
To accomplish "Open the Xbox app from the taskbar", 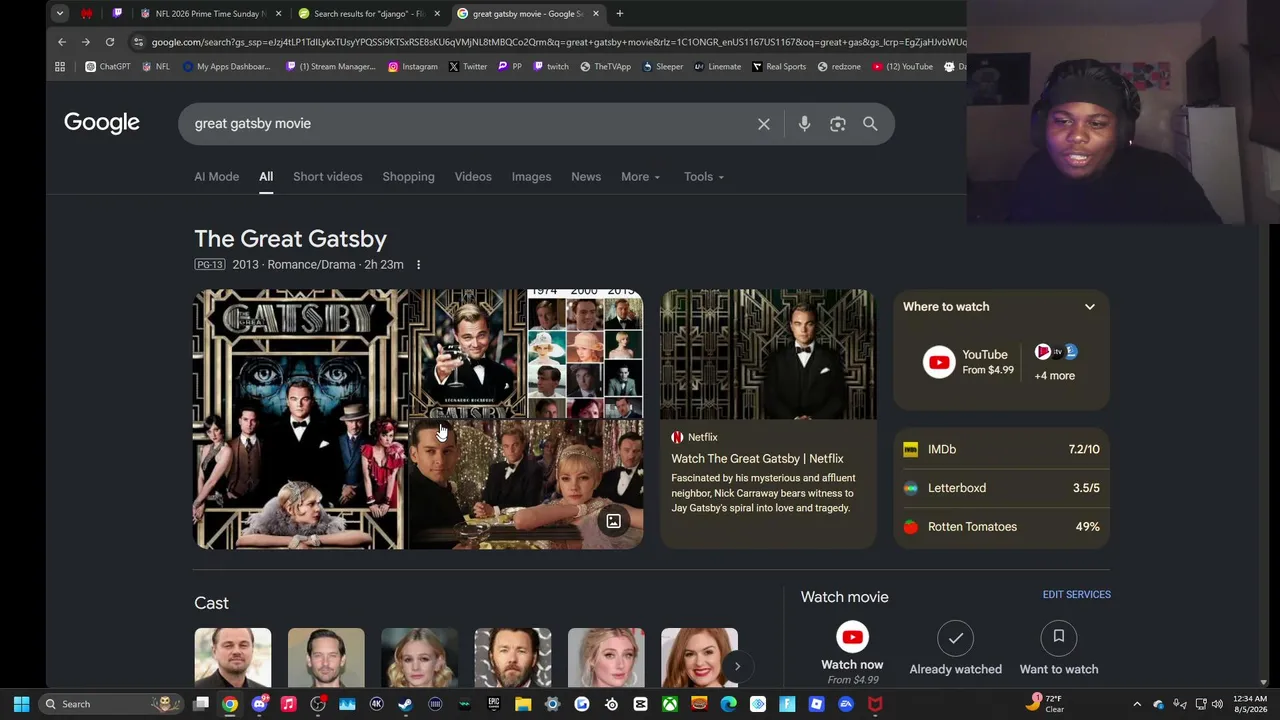I will coord(670,704).
